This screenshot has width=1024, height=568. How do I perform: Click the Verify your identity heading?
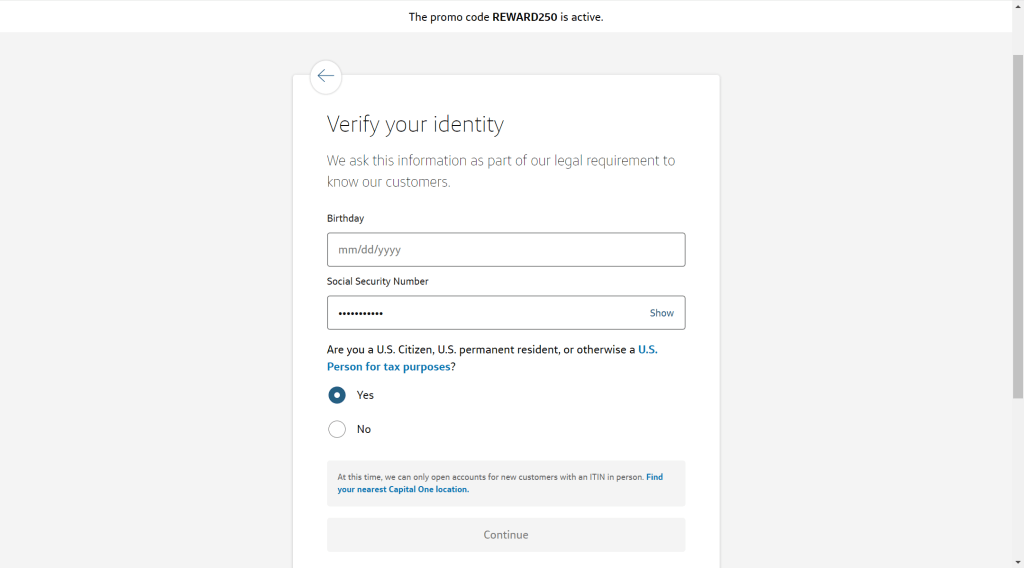415,124
